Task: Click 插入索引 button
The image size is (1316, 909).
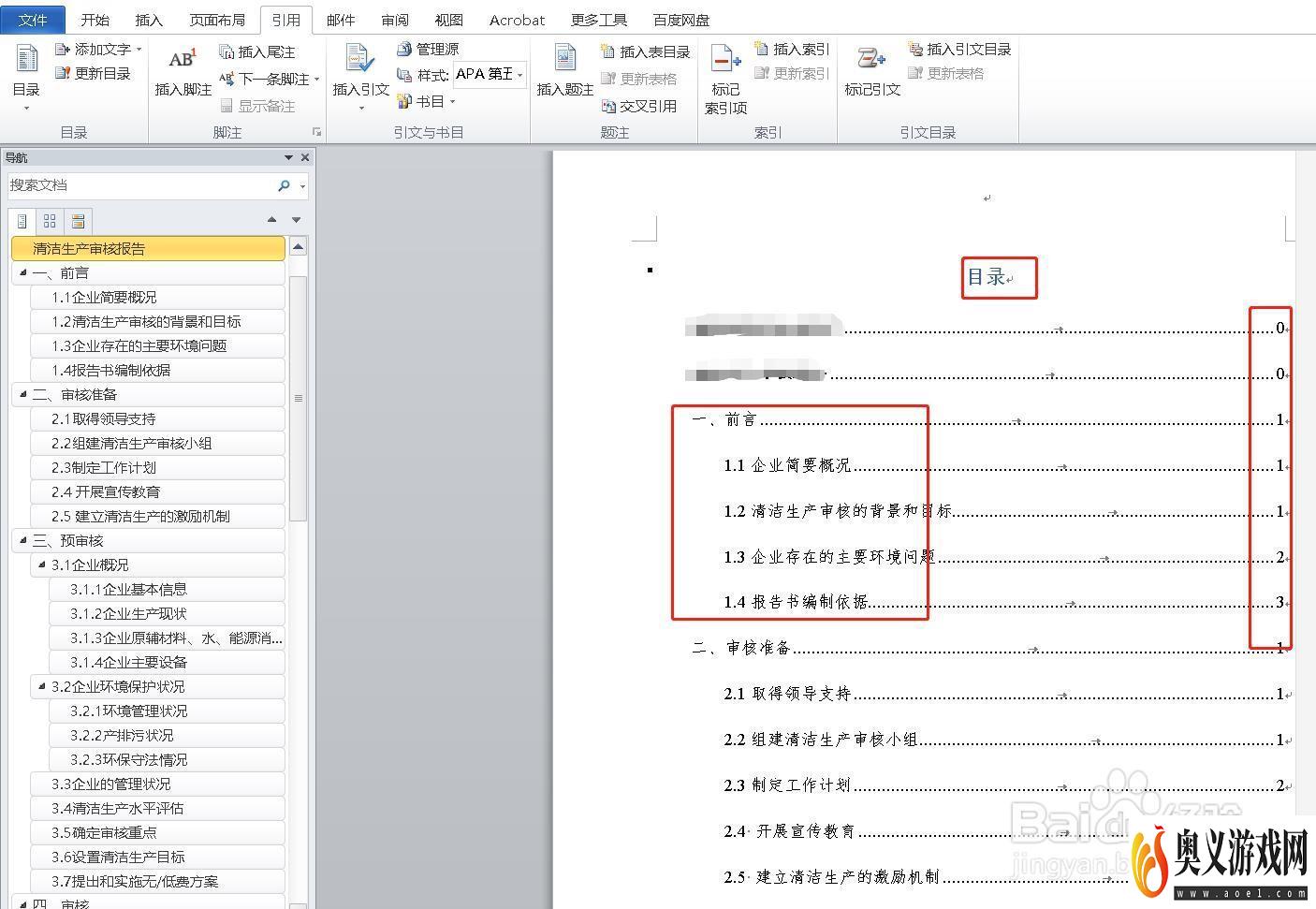Action: pyautogui.click(x=791, y=49)
